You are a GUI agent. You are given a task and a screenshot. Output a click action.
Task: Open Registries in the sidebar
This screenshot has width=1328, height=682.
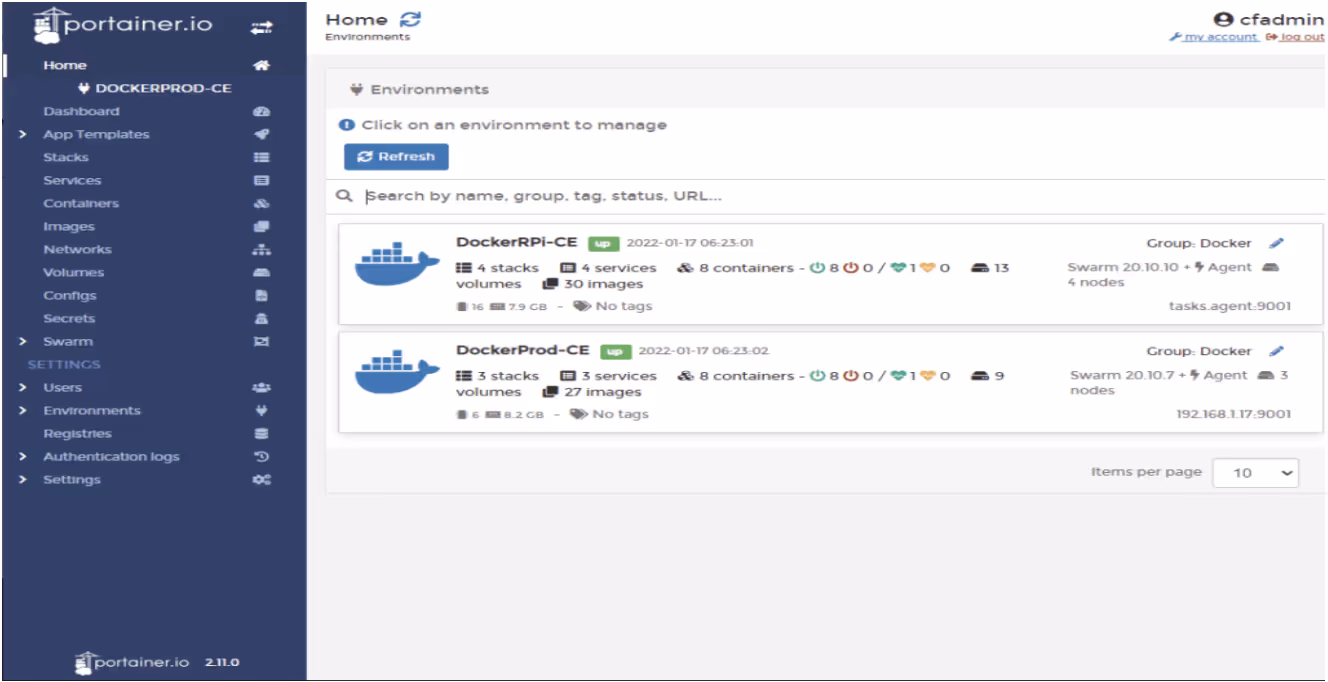pos(77,434)
